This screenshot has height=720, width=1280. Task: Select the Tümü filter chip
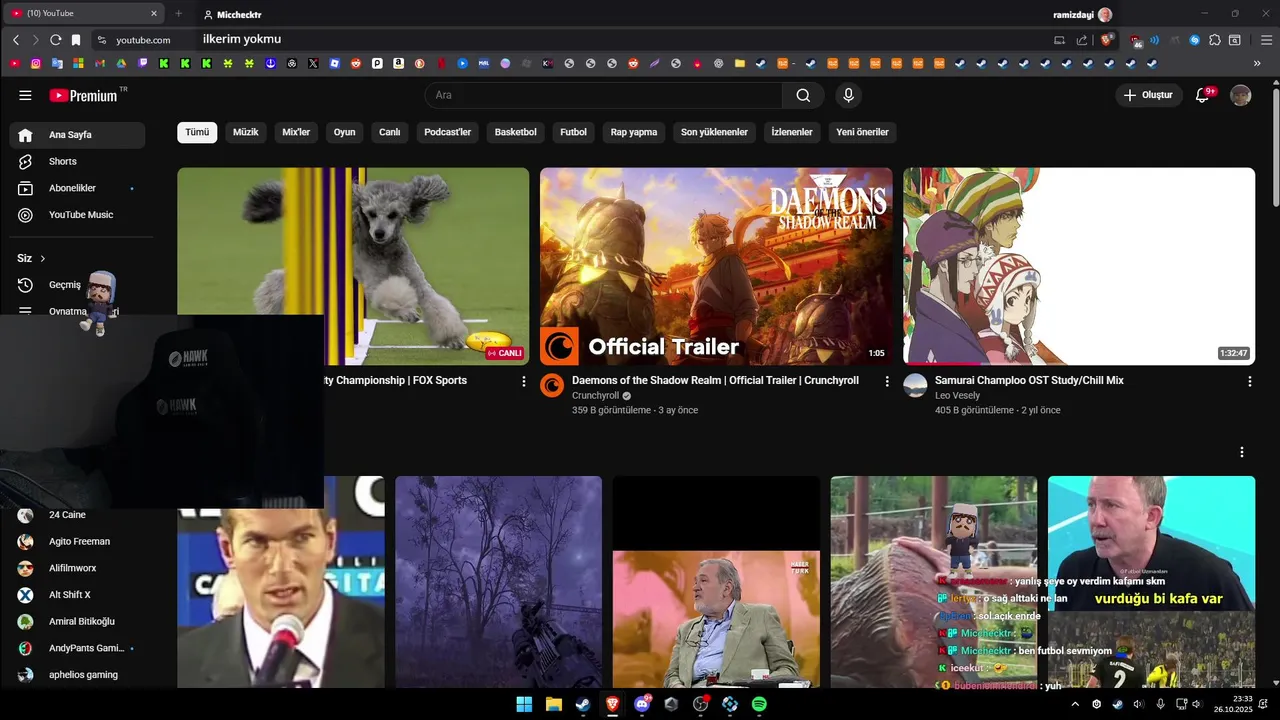tap(197, 132)
